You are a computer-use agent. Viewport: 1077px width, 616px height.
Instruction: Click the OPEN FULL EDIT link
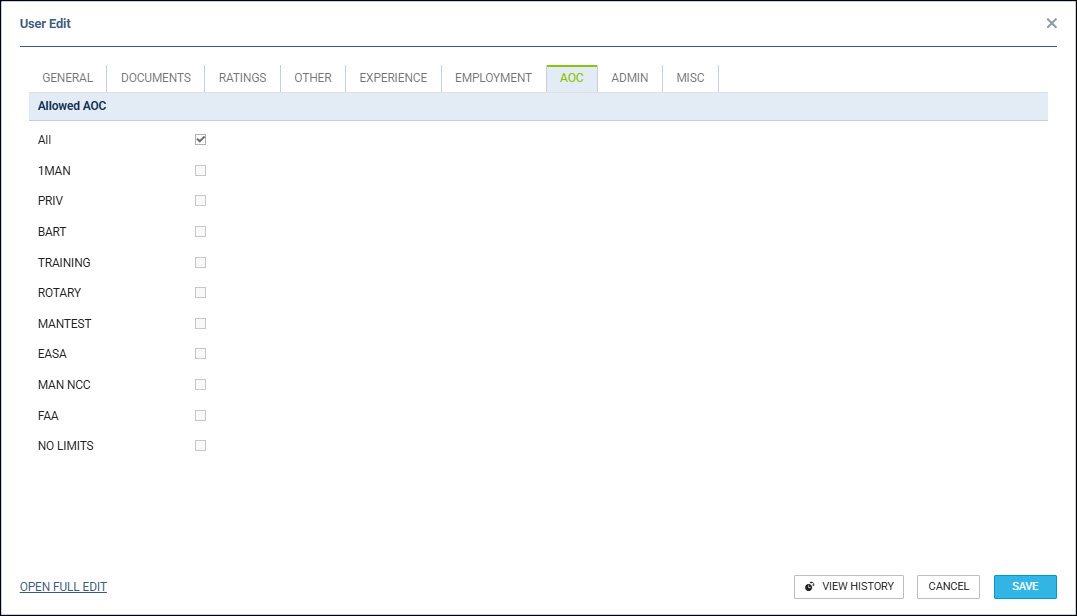pyautogui.click(x=63, y=586)
